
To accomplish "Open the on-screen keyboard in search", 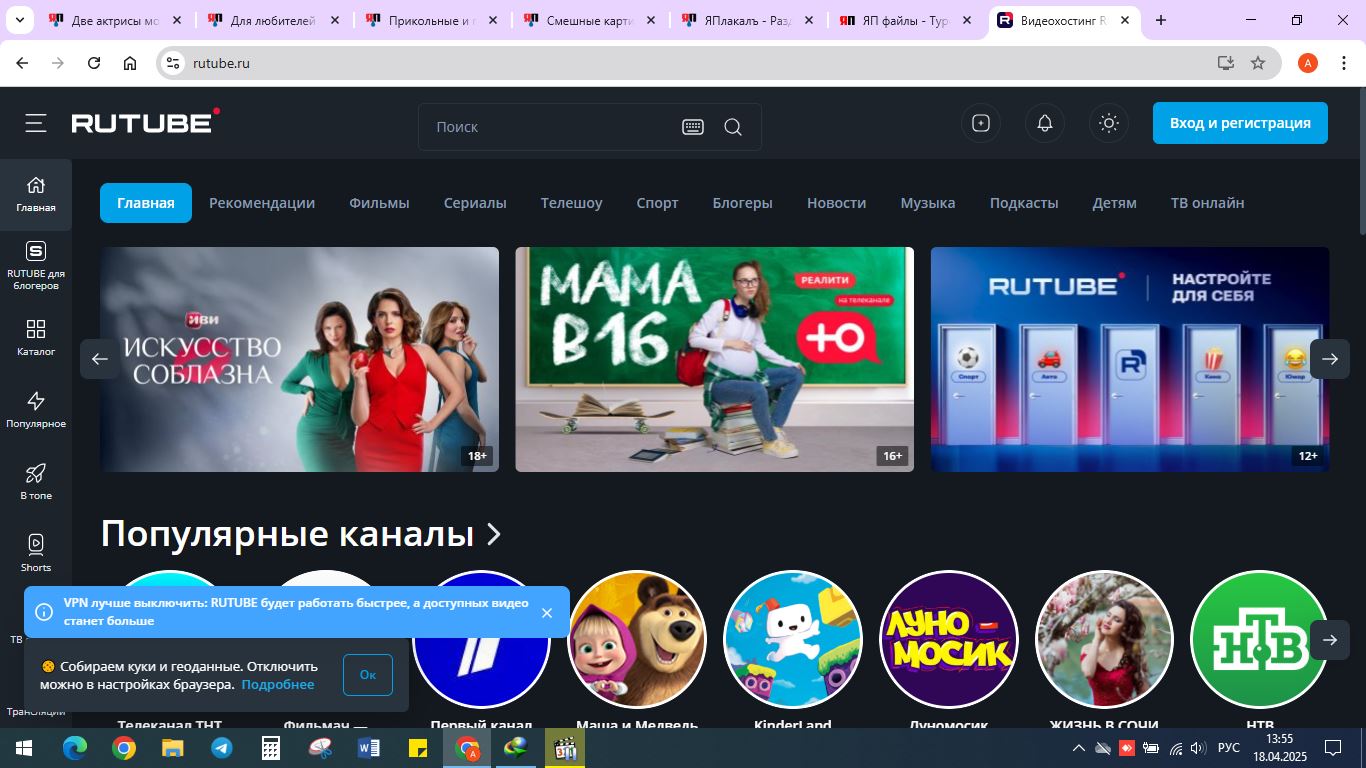I will [x=693, y=127].
